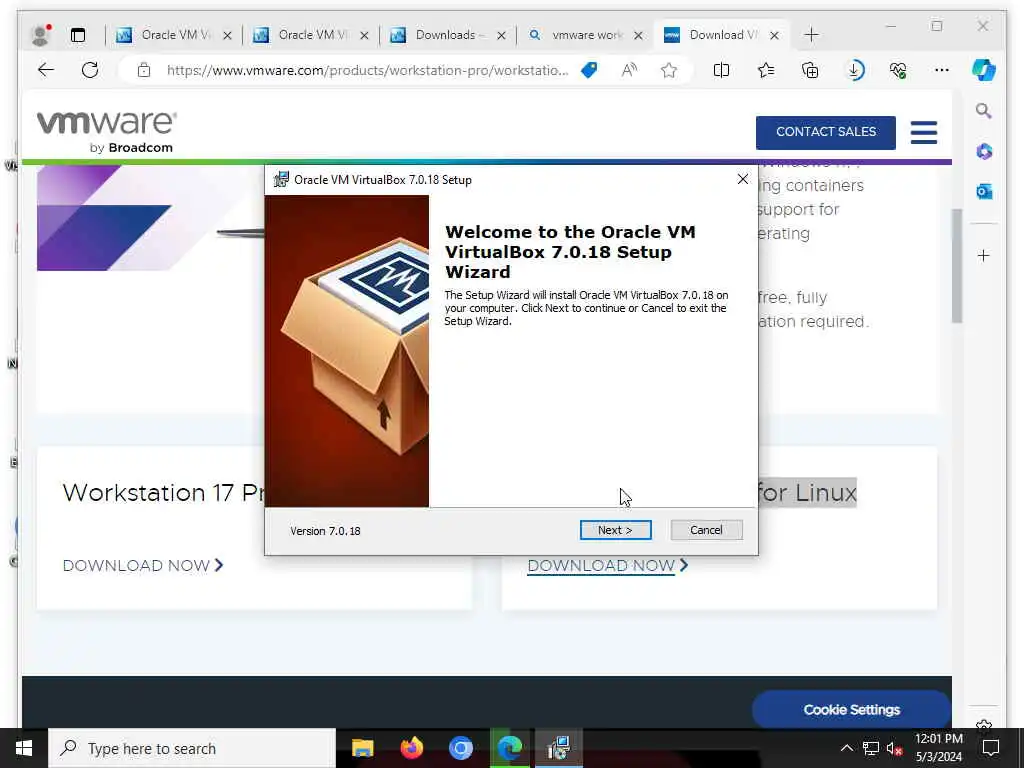Open the browser Downloads icon
Screen dimensions: 1024x768
[x=854, y=70]
